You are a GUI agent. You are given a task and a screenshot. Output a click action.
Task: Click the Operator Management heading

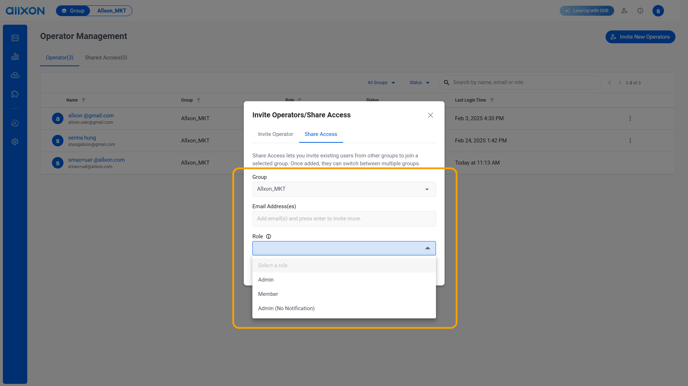pyautogui.click(x=83, y=36)
